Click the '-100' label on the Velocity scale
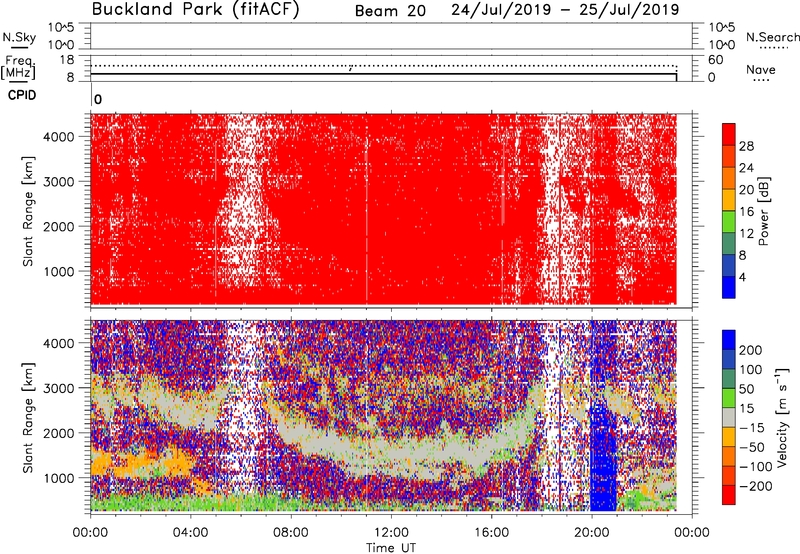 click(x=756, y=467)
